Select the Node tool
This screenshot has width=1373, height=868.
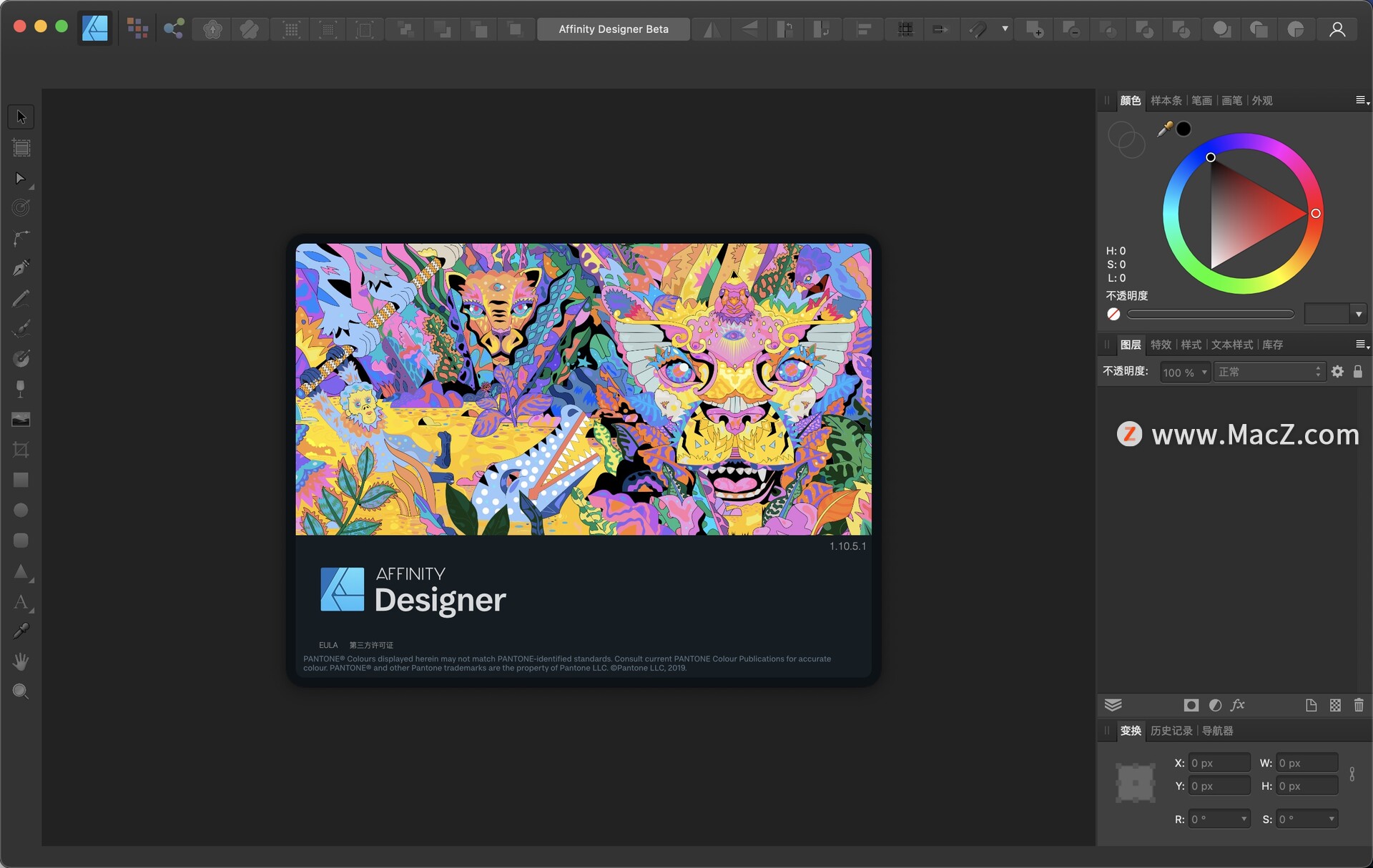point(21,178)
